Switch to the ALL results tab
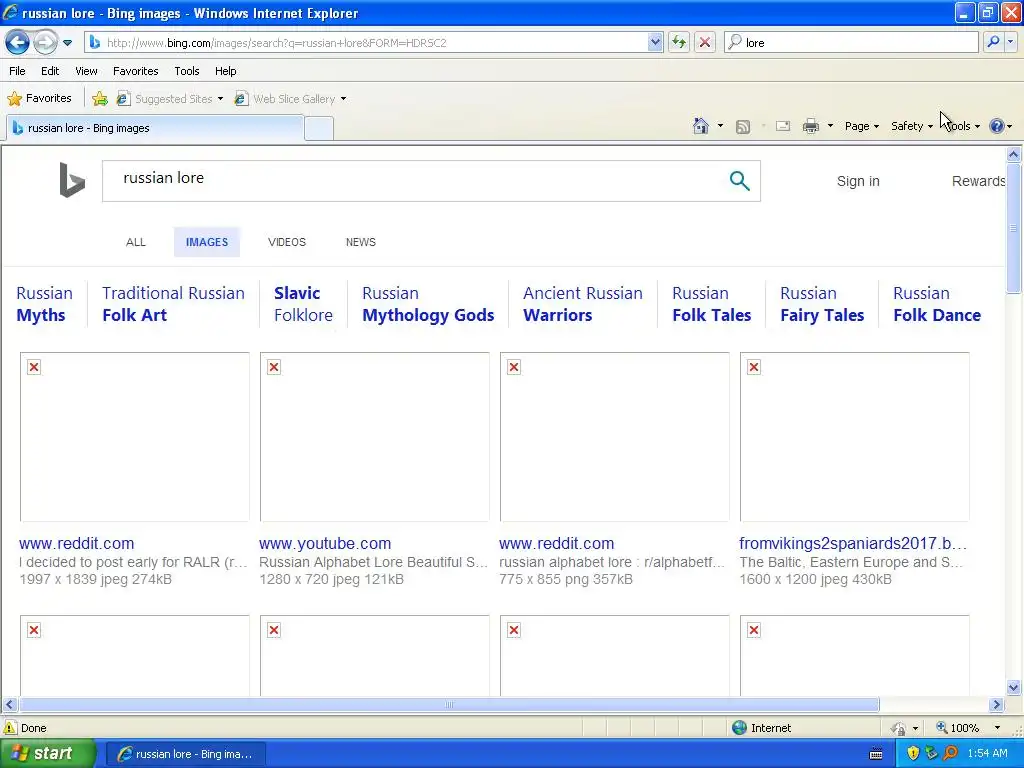The height and width of the screenshot is (768, 1024). [136, 242]
